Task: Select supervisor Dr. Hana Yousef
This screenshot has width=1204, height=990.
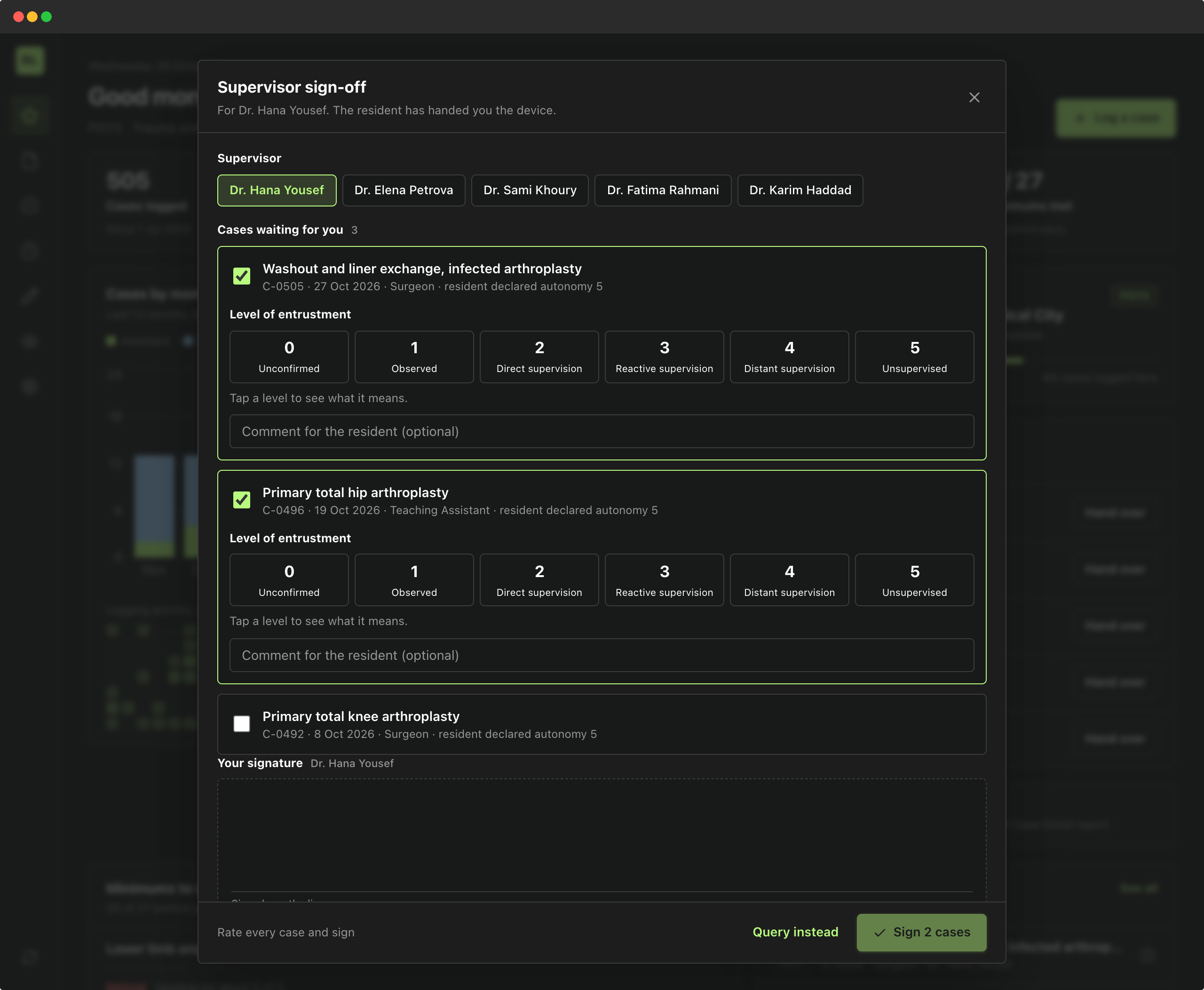Action: coord(277,190)
